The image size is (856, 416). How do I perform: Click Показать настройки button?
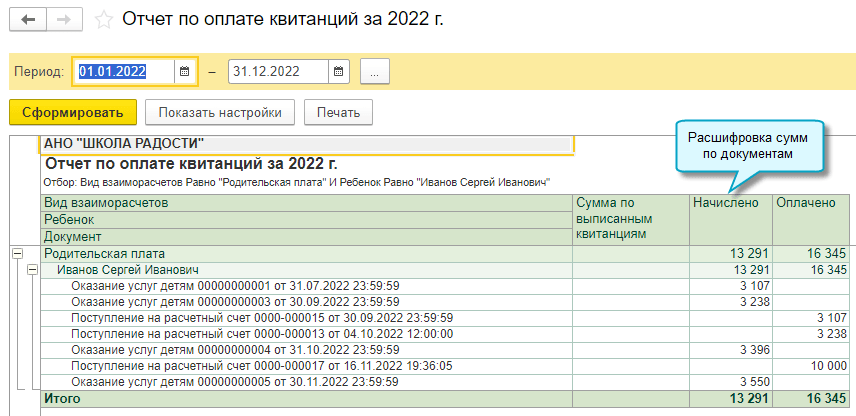tap(220, 112)
